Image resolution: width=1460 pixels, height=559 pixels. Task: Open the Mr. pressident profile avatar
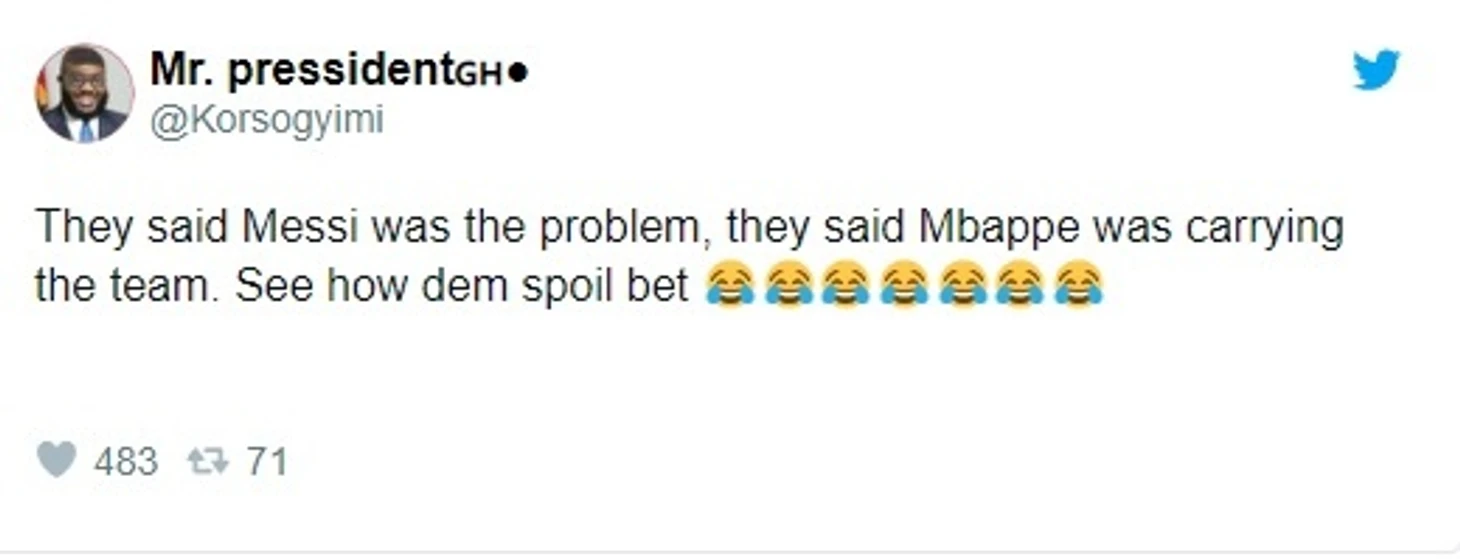(84, 93)
